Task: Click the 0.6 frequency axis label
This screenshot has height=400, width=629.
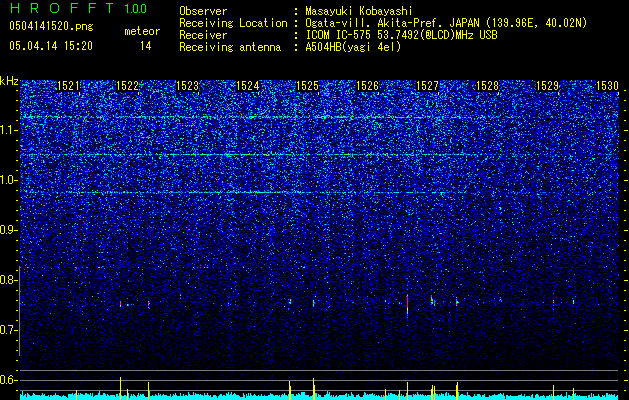Action: pyautogui.click(x=8, y=380)
